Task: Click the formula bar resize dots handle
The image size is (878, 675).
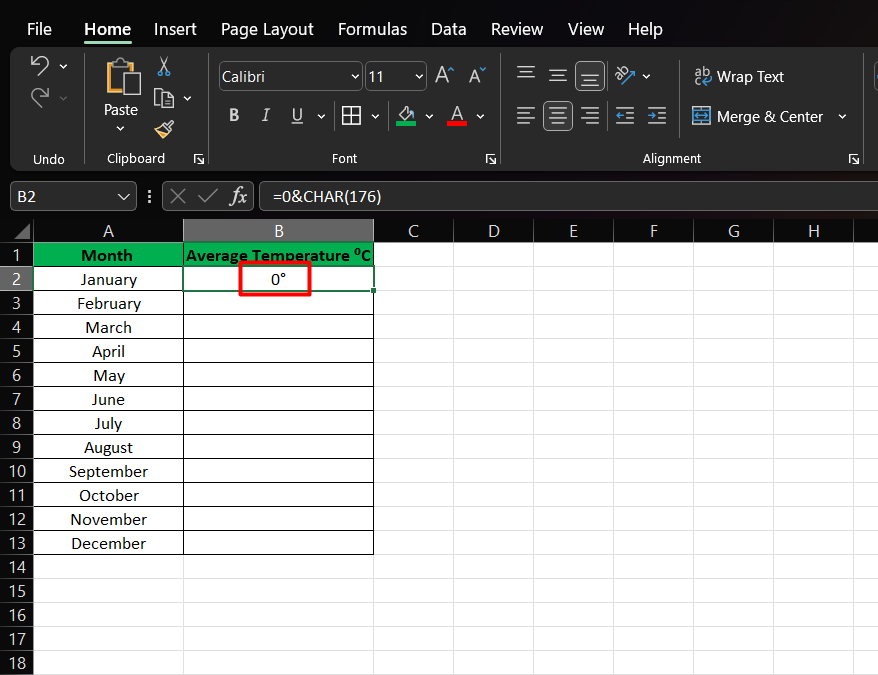Action: (x=150, y=197)
